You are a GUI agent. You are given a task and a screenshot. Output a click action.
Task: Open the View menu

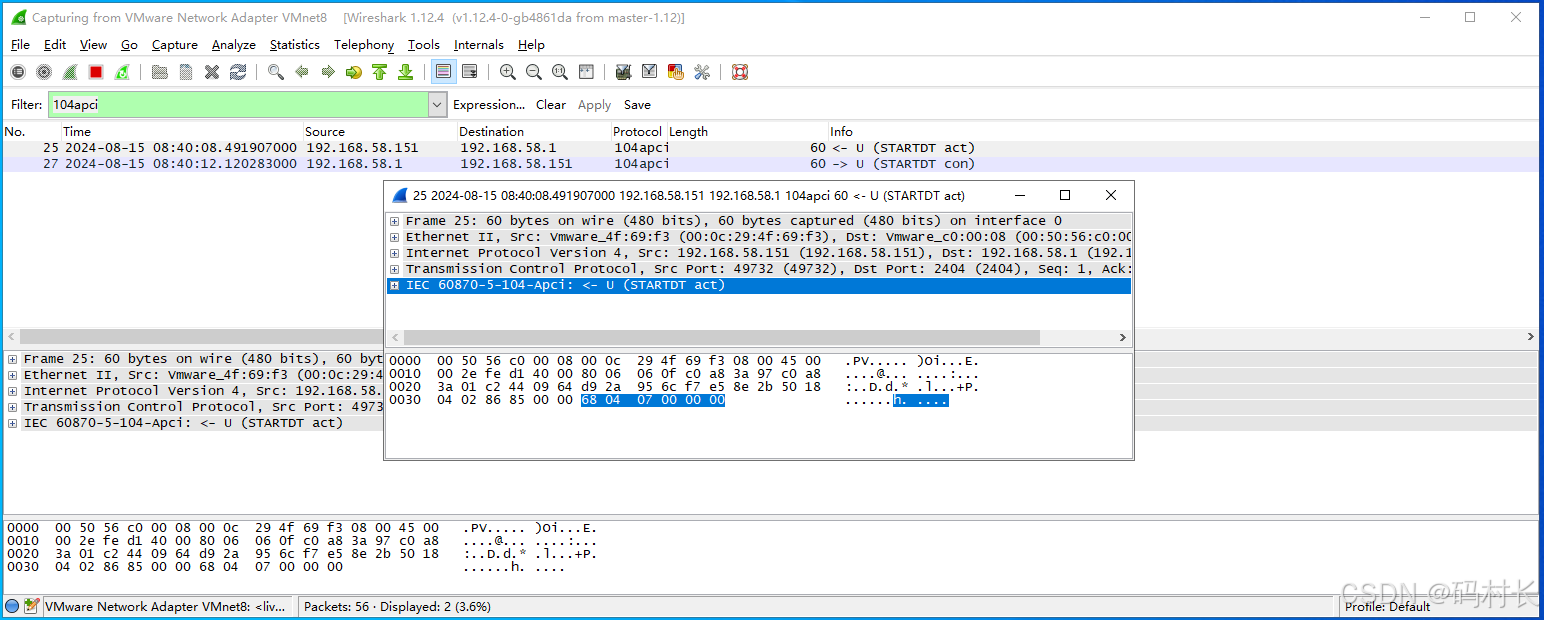[x=93, y=45]
